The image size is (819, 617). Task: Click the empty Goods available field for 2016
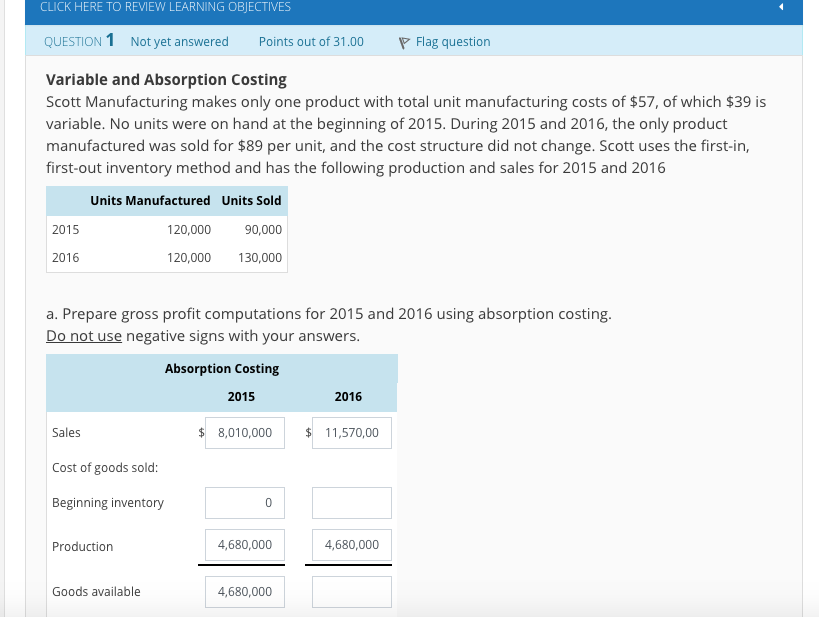point(351,591)
